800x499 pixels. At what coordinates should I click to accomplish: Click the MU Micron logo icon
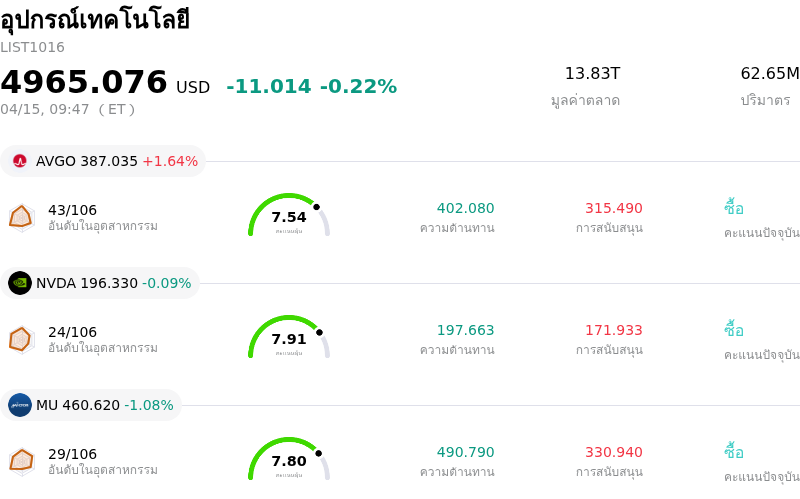(20, 405)
